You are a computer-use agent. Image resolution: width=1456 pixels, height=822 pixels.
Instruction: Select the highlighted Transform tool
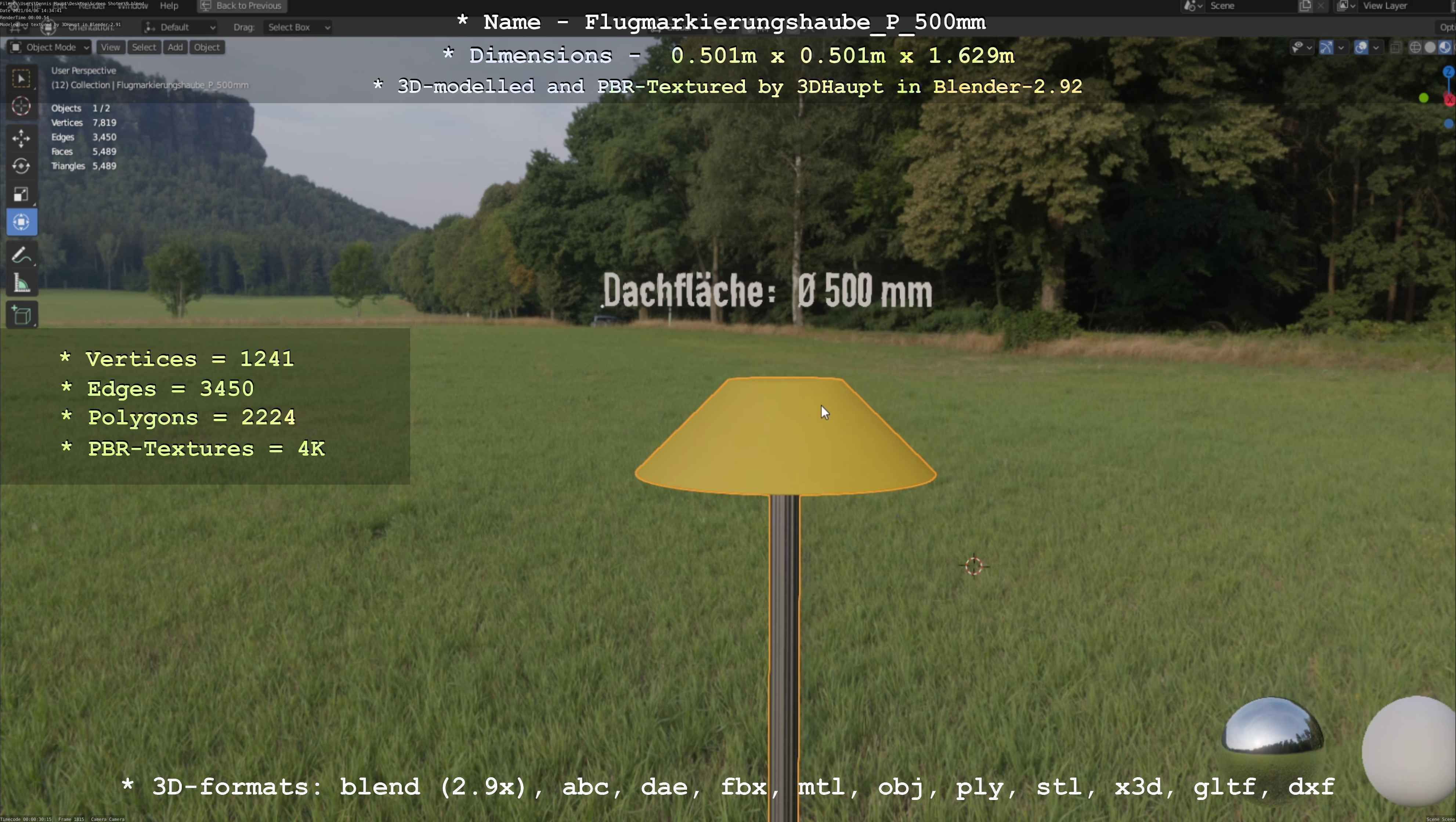[21, 222]
